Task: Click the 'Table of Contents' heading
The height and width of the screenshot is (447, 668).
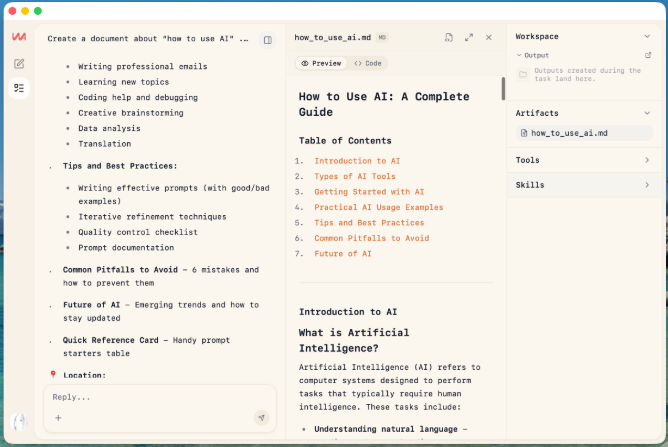Action: pyautogui.click(x=345, y=141)
